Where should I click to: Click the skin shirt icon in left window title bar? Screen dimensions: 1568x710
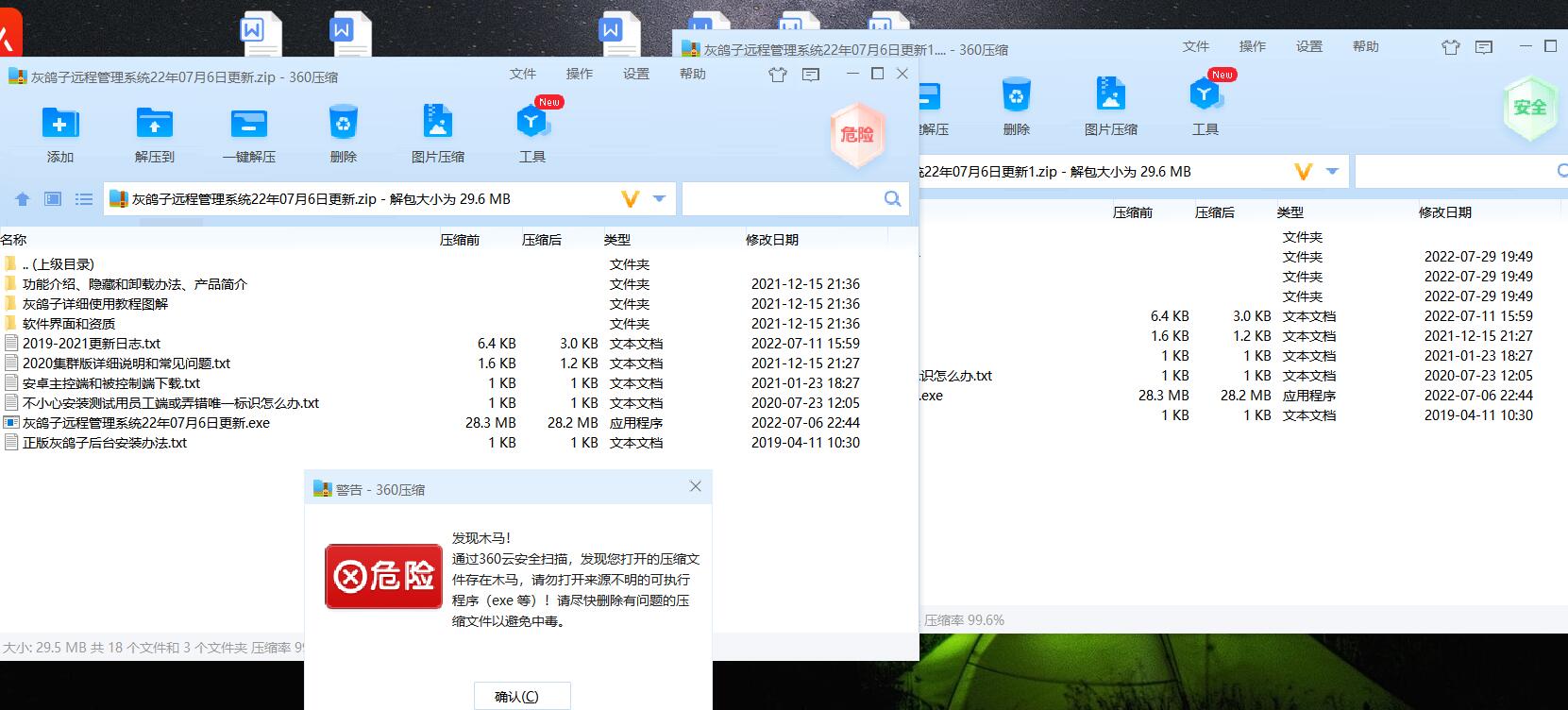click(x=777, y=75)
